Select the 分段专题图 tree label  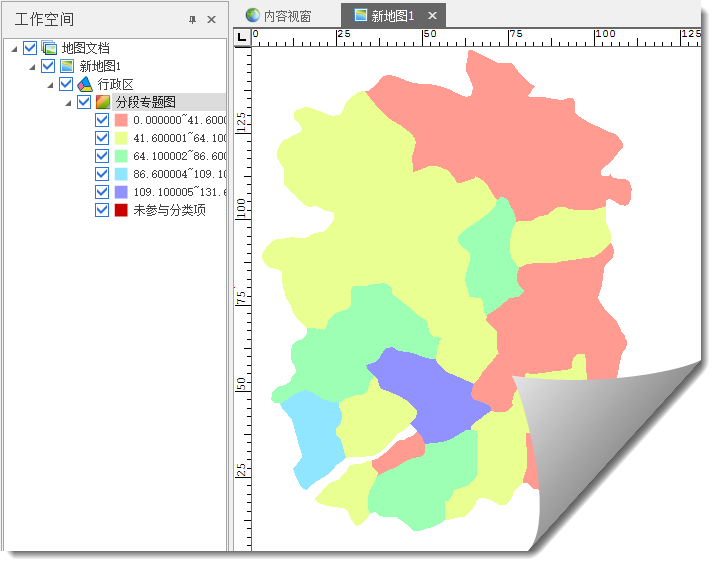[145, 102]
